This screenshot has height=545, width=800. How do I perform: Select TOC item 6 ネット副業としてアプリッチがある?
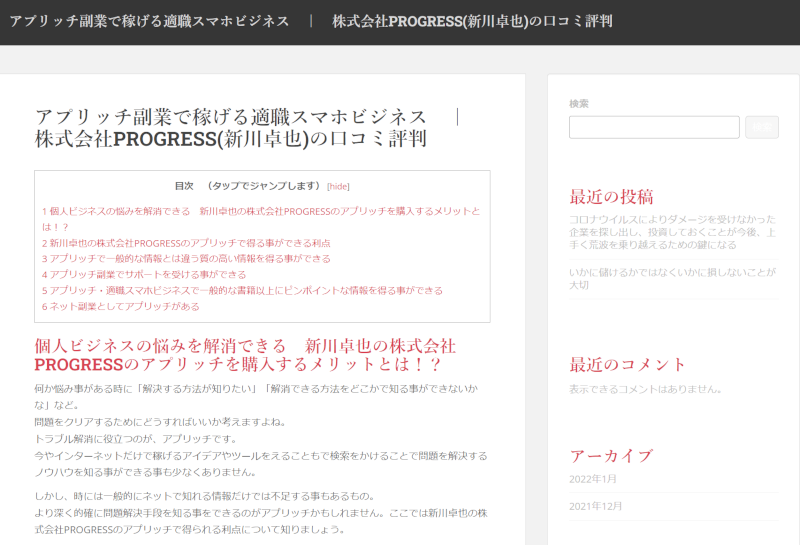click(121, 306)
